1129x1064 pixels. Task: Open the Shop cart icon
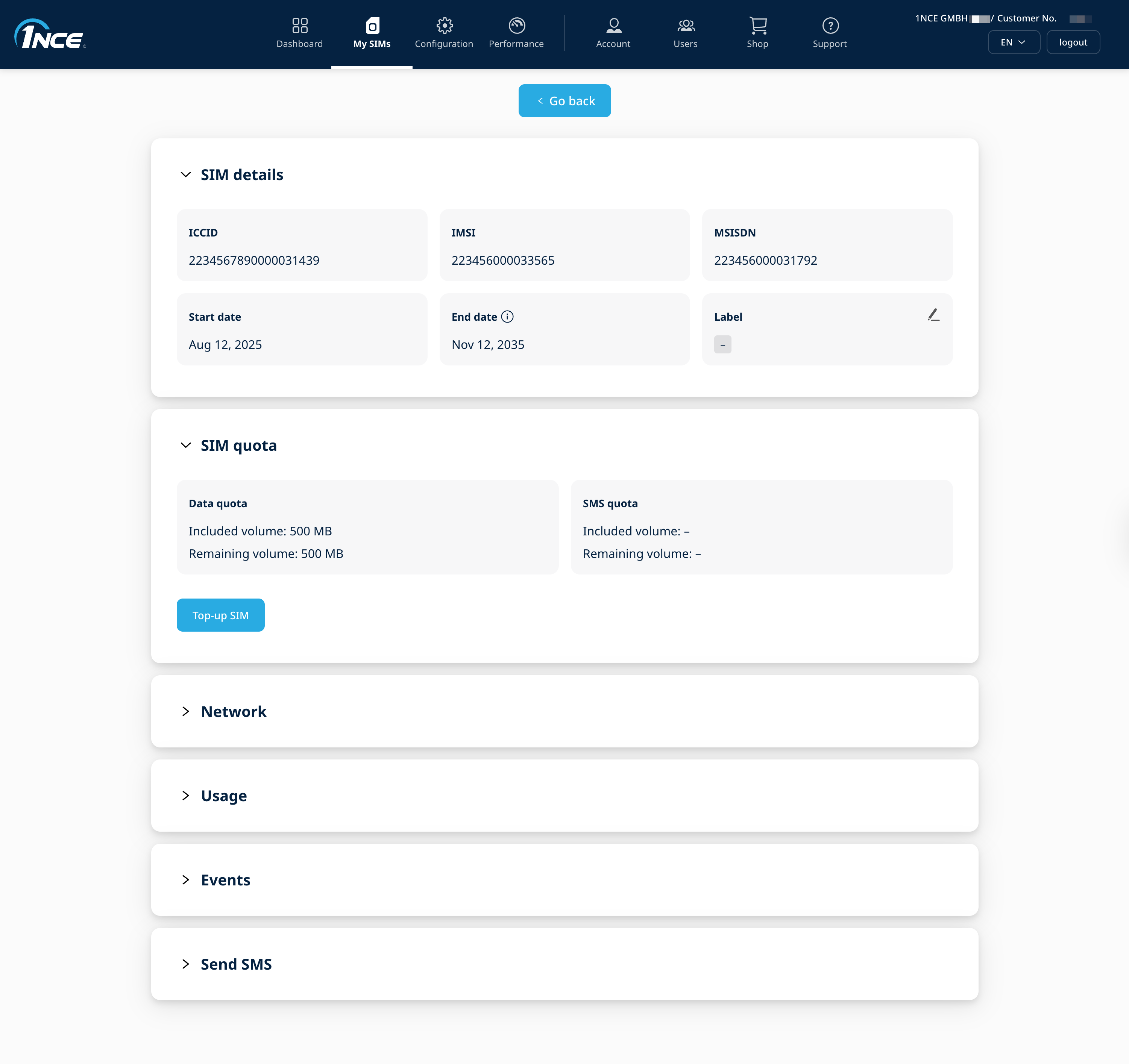click(757, 26)
